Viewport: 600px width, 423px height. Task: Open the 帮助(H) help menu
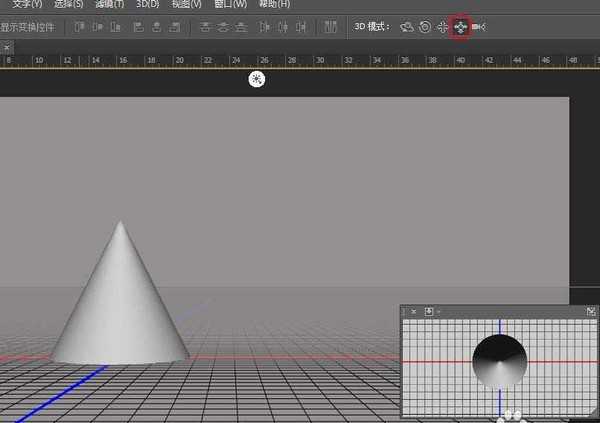(274, 5)
